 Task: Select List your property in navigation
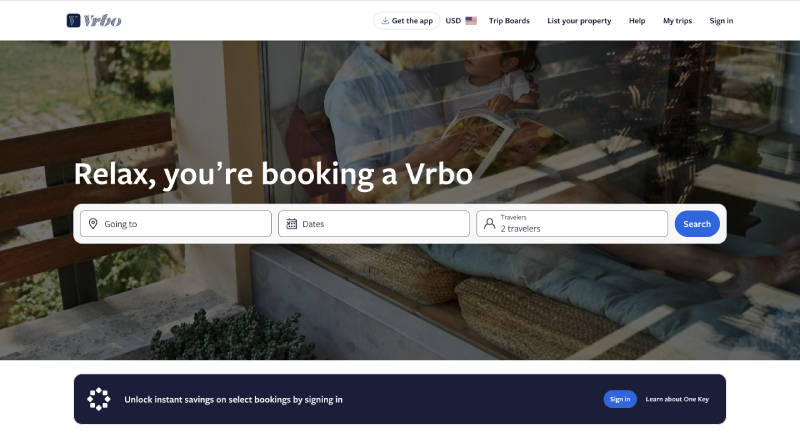pyautogui.click(x=579, y=20)
